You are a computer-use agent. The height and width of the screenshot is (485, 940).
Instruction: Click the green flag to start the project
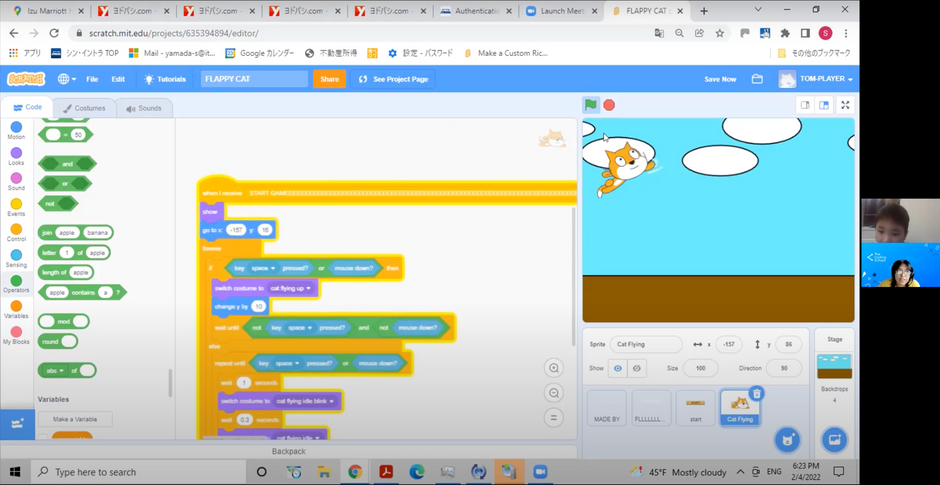590,105
